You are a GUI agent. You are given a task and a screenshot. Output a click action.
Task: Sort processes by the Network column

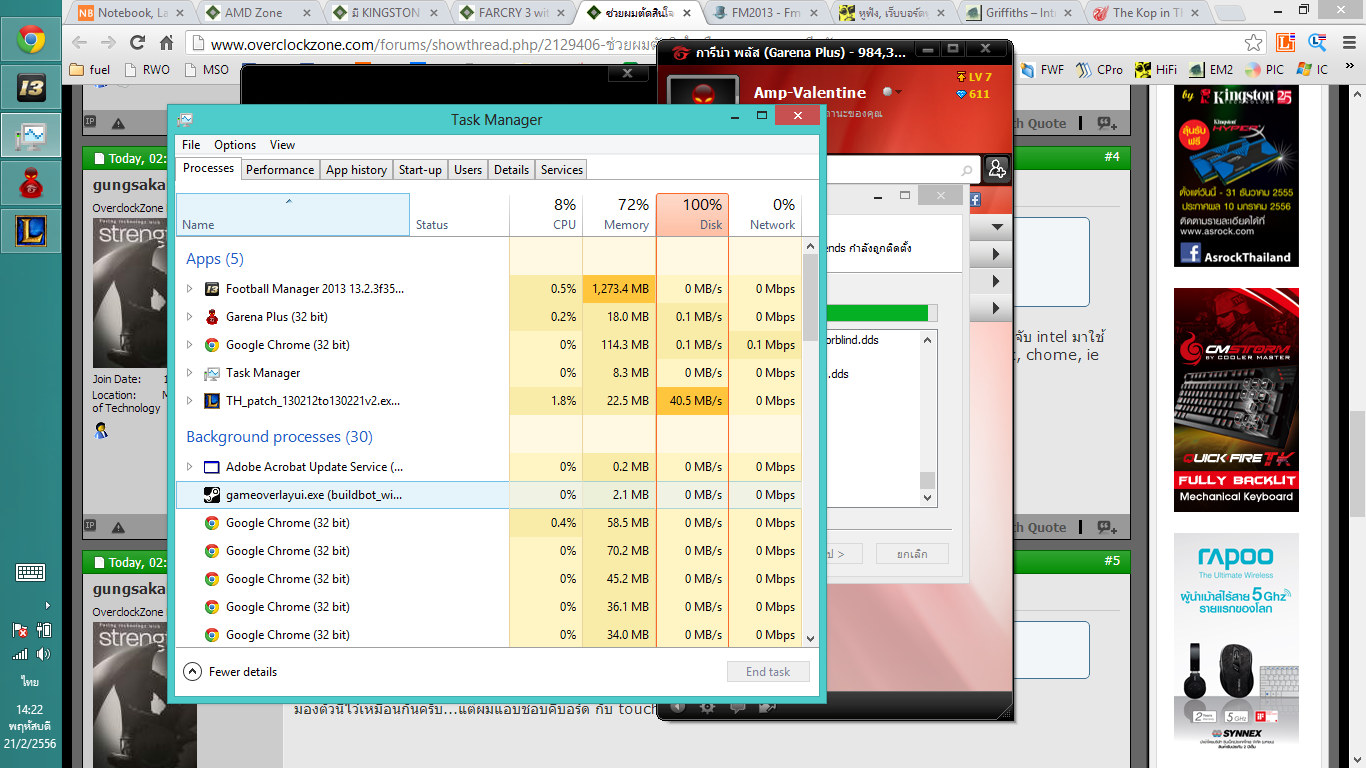(x=765, y=215)
